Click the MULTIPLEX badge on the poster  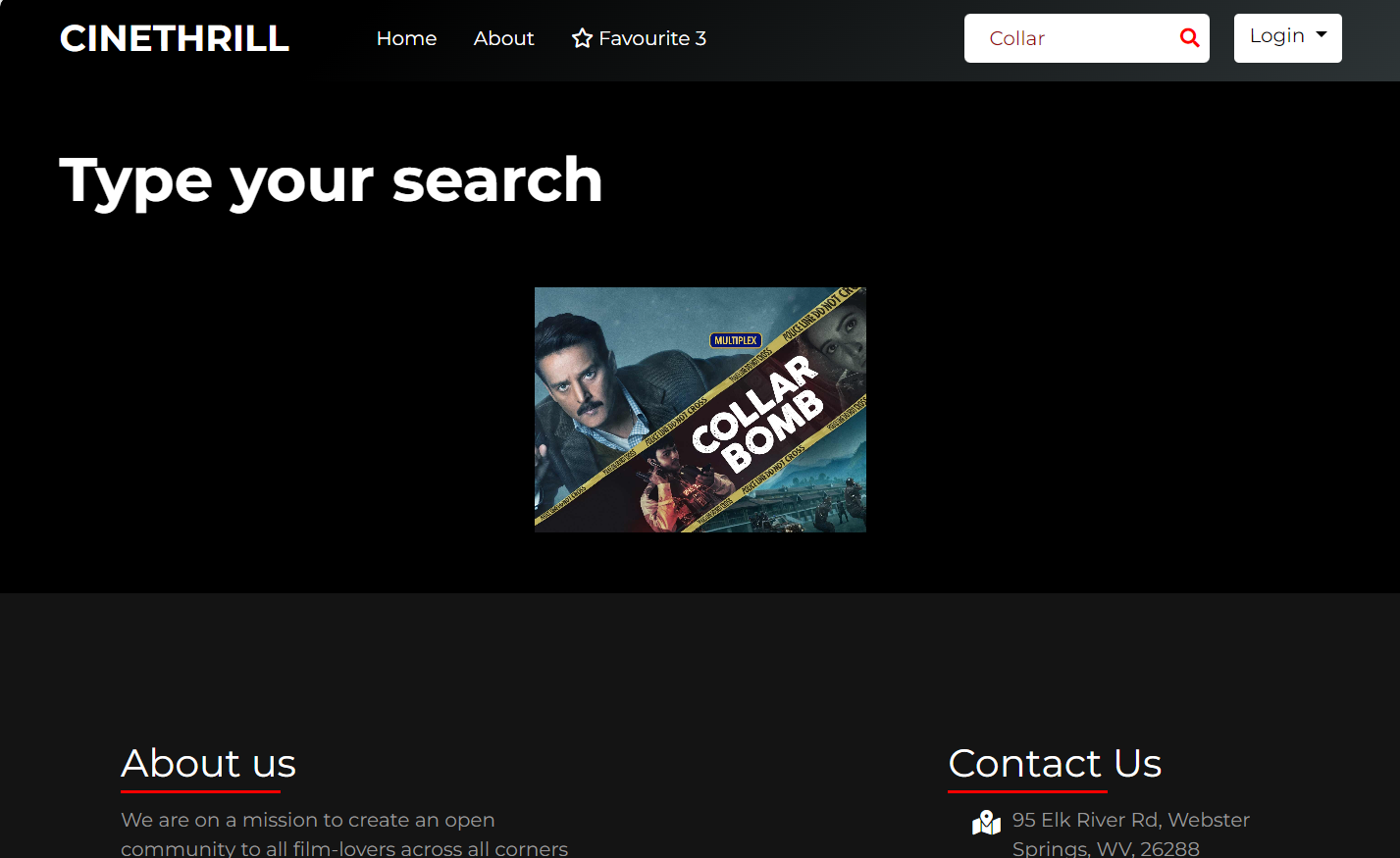(x=736, y=340)
